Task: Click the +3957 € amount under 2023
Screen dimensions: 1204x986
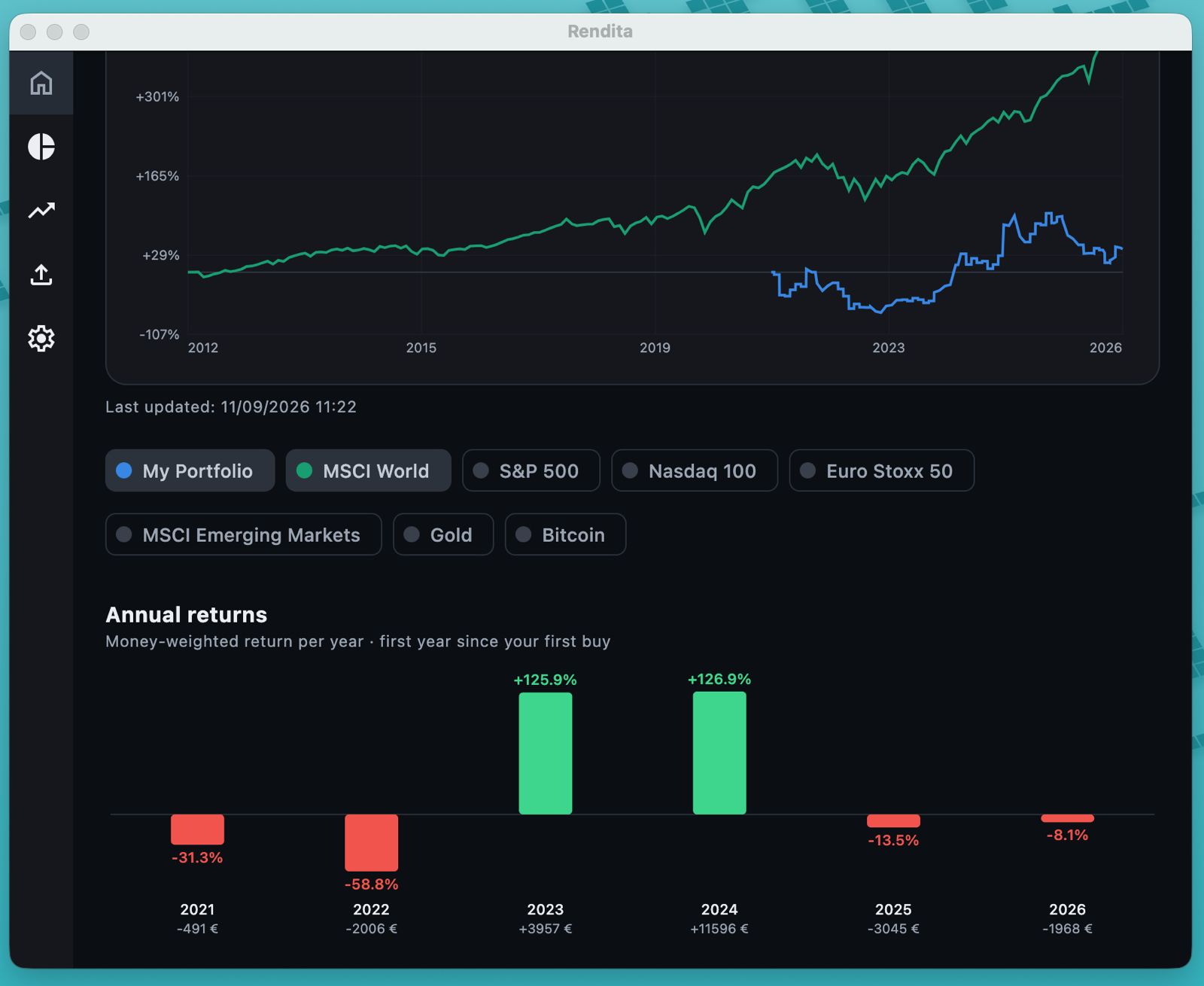Action: pos(546,929)
